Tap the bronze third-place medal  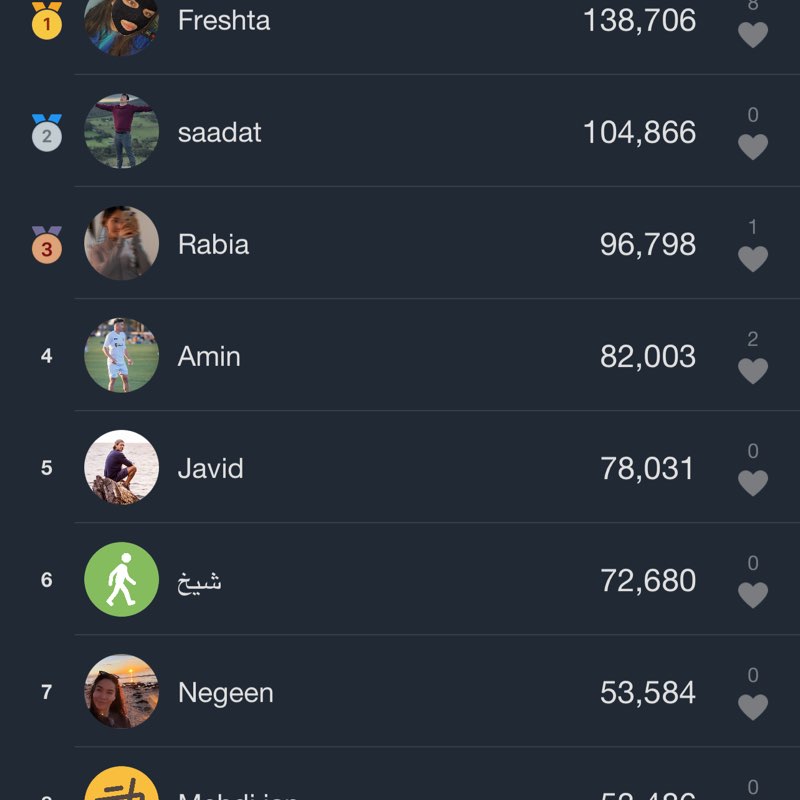click(46, 244)
